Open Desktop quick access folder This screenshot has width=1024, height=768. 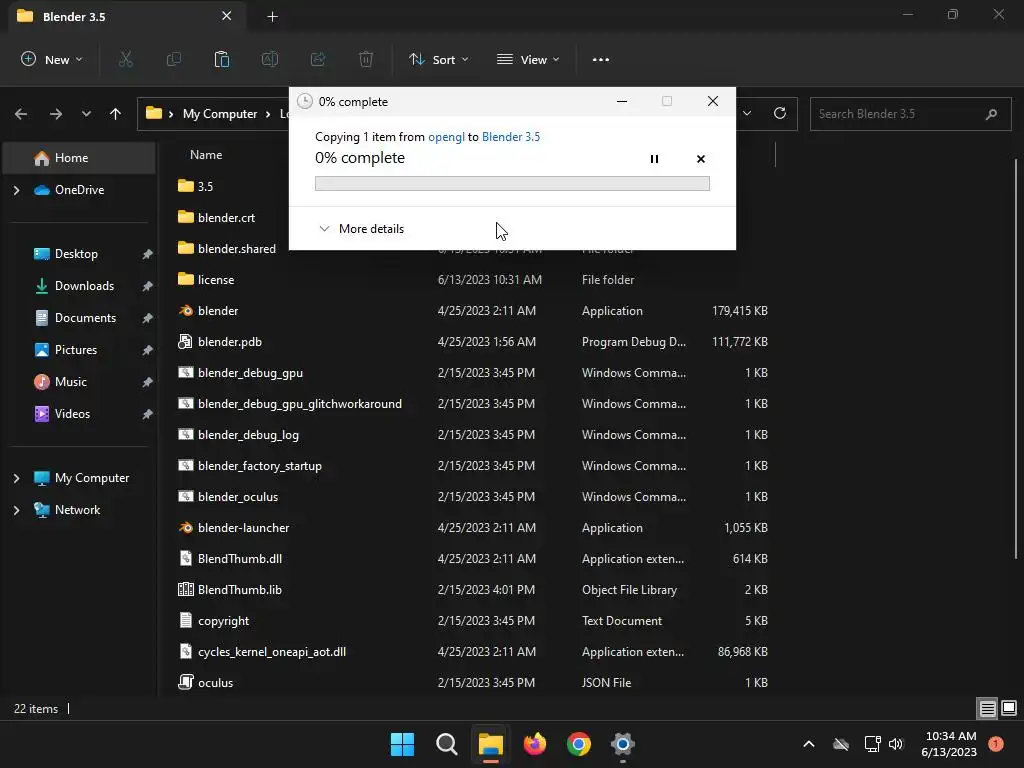point(76,254)
